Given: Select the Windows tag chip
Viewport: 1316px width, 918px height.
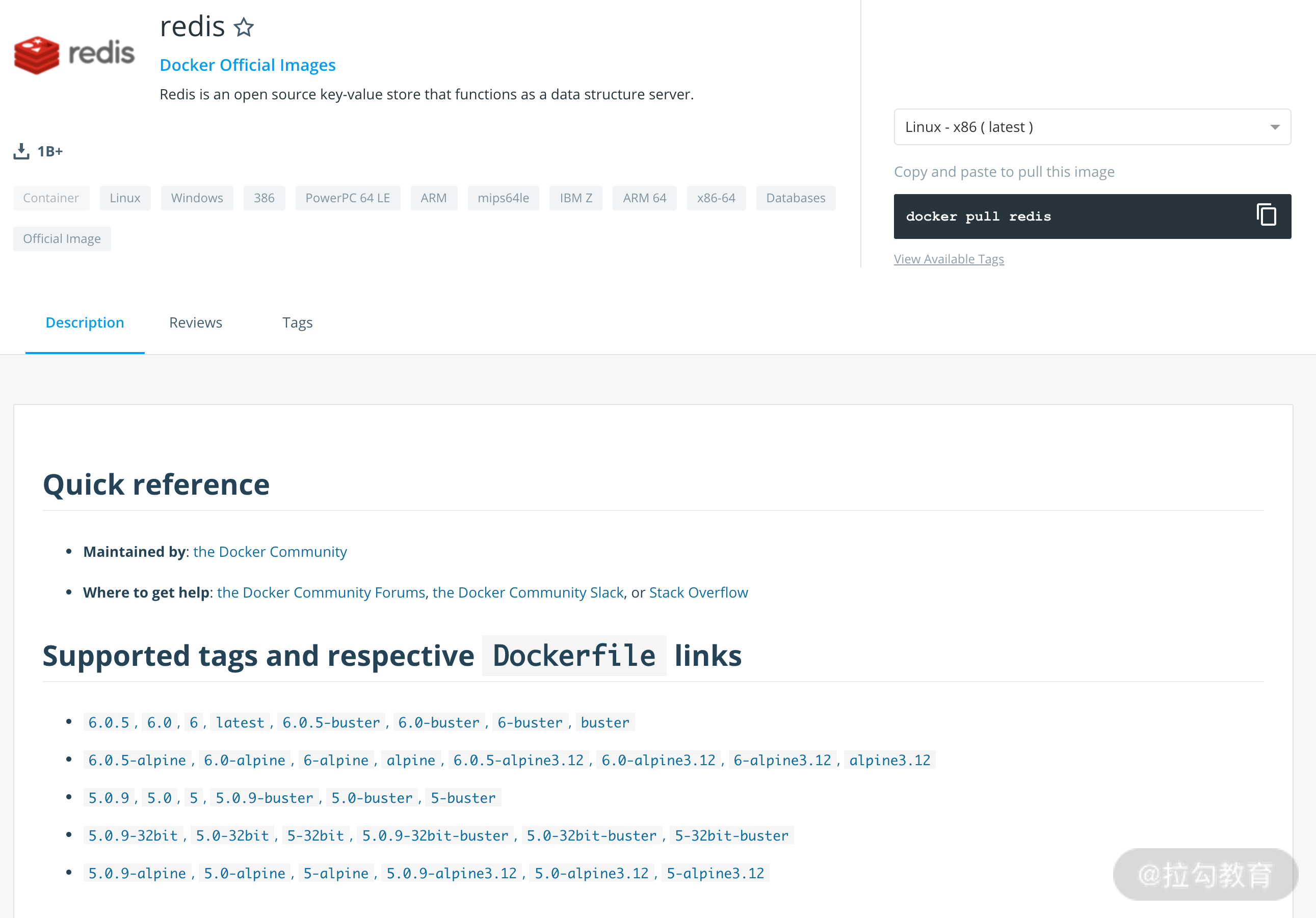Looking at the screenshot, I should [197, 198].
